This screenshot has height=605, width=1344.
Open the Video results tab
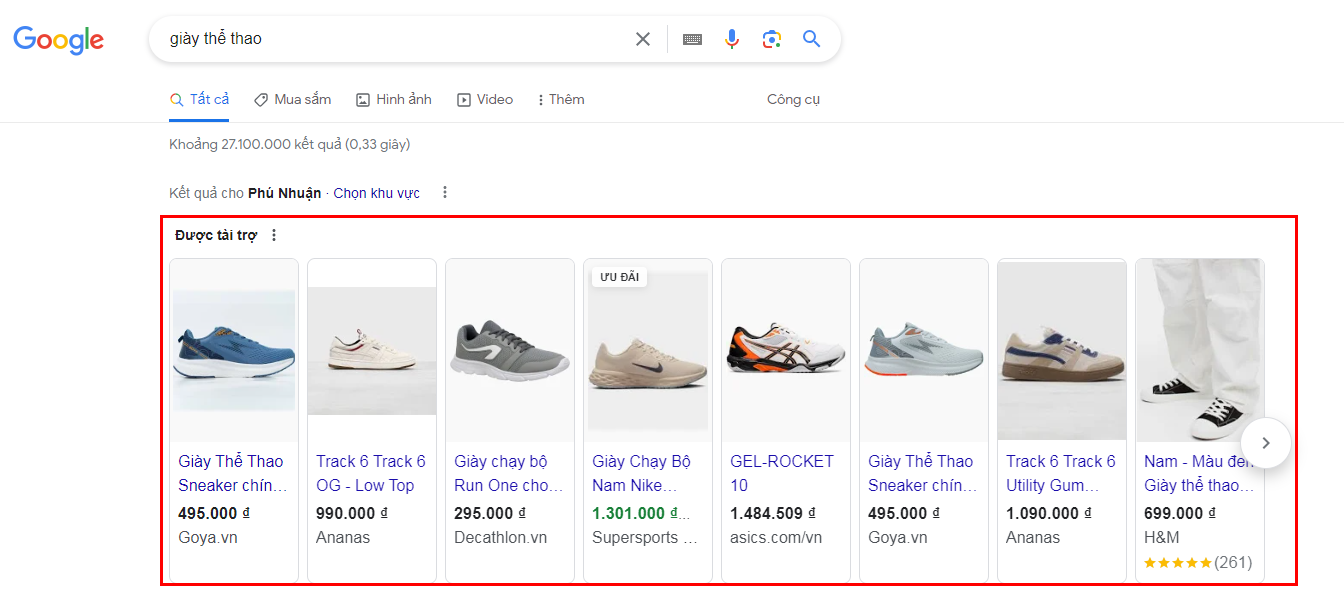pyautogui.click(x=485, y=100)
